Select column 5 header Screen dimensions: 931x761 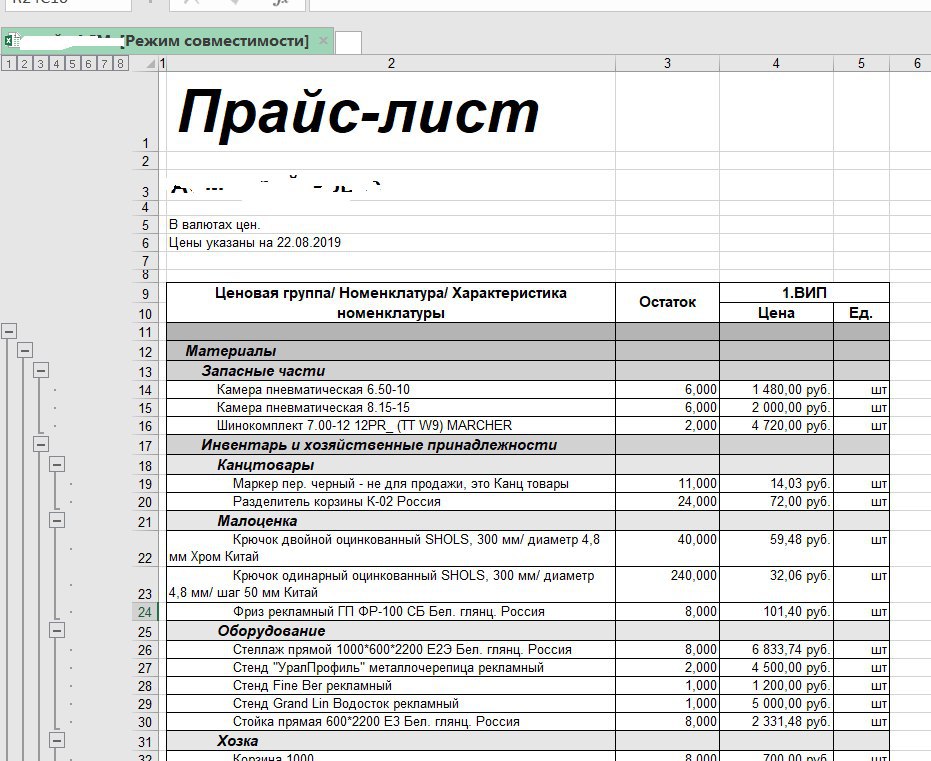[x=861, y=64]
